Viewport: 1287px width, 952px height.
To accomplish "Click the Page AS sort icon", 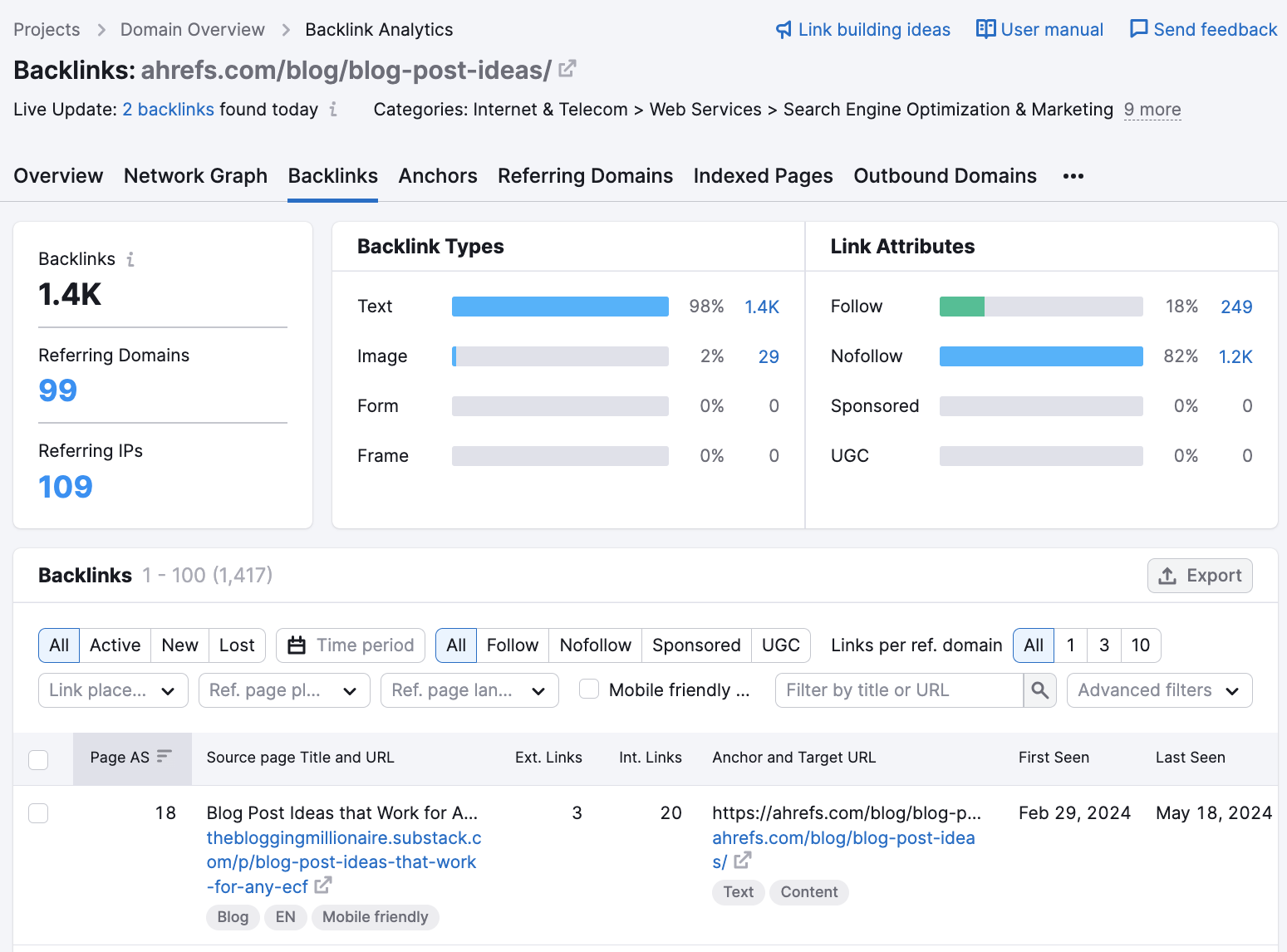I will pyautogui.click(x=165, y=756).
